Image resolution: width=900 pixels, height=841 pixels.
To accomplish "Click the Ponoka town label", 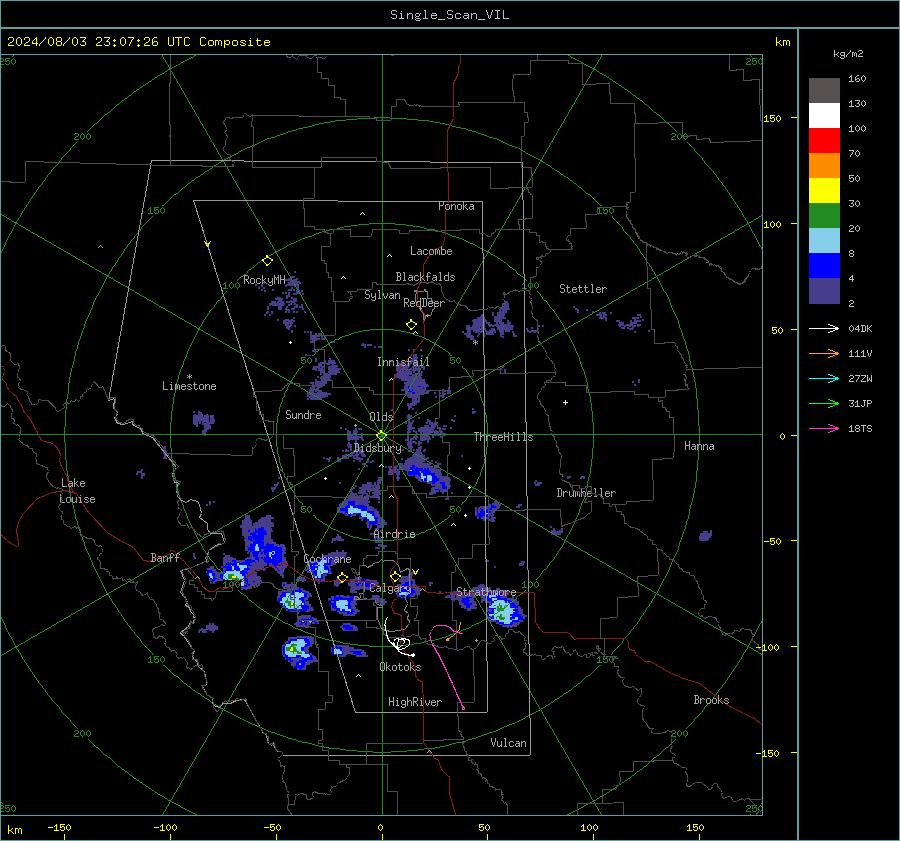I will (456, 206).
